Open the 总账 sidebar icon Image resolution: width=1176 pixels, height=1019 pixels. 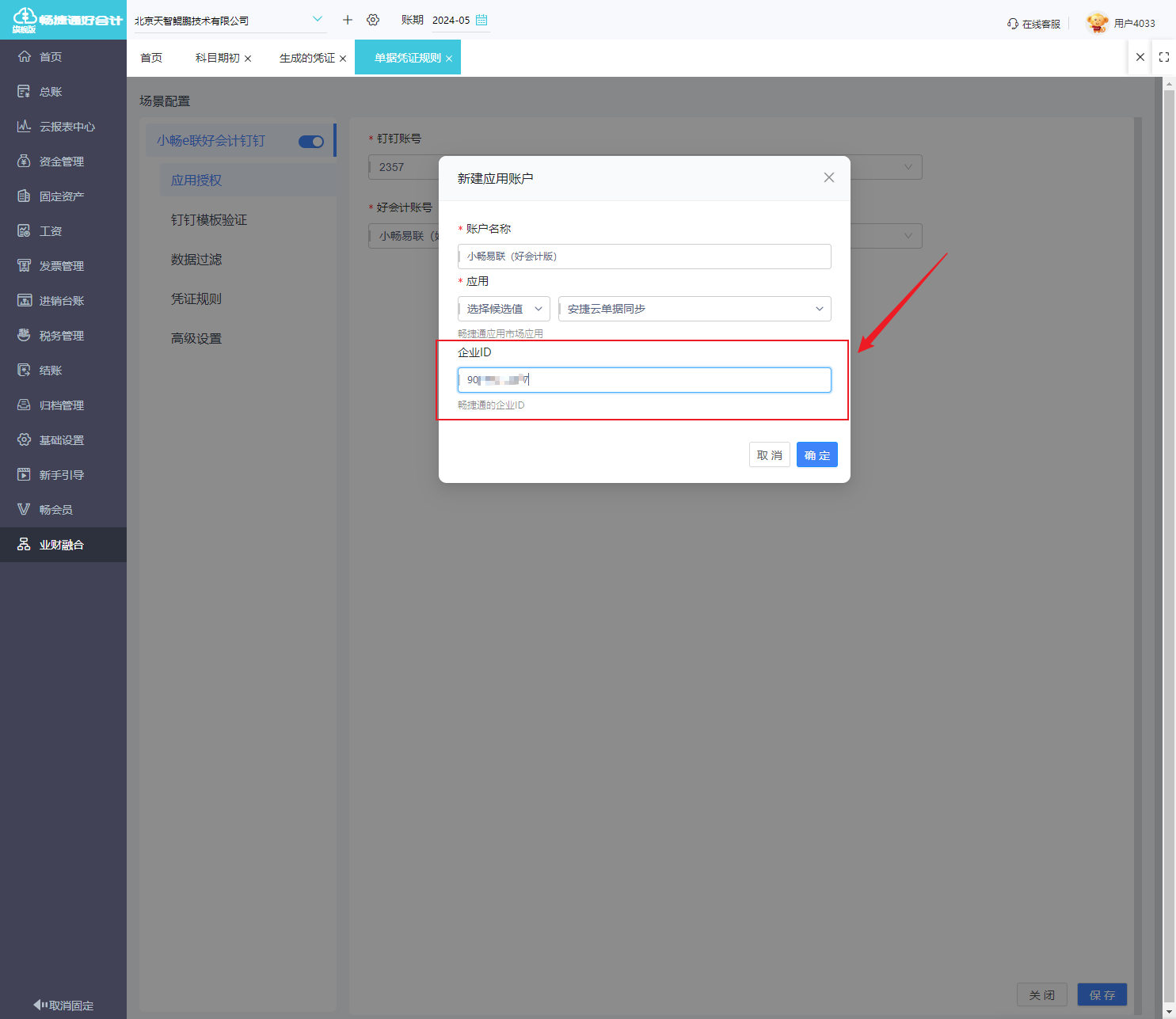coord(24,92)
